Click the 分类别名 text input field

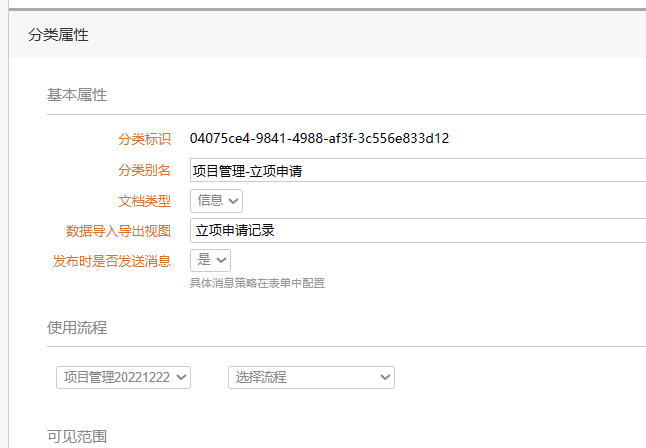pyautogui.click(x=417, y=171)
